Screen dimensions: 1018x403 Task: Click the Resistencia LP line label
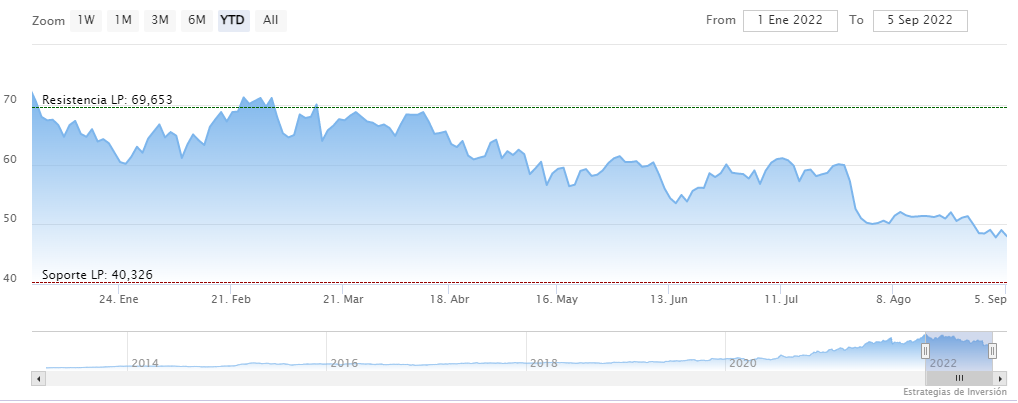coord(108,100)
